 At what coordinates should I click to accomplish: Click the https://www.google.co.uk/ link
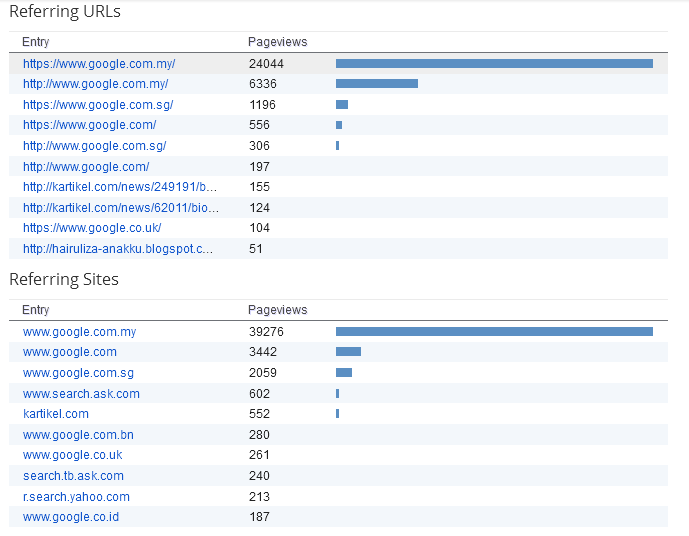click(92, 228)
